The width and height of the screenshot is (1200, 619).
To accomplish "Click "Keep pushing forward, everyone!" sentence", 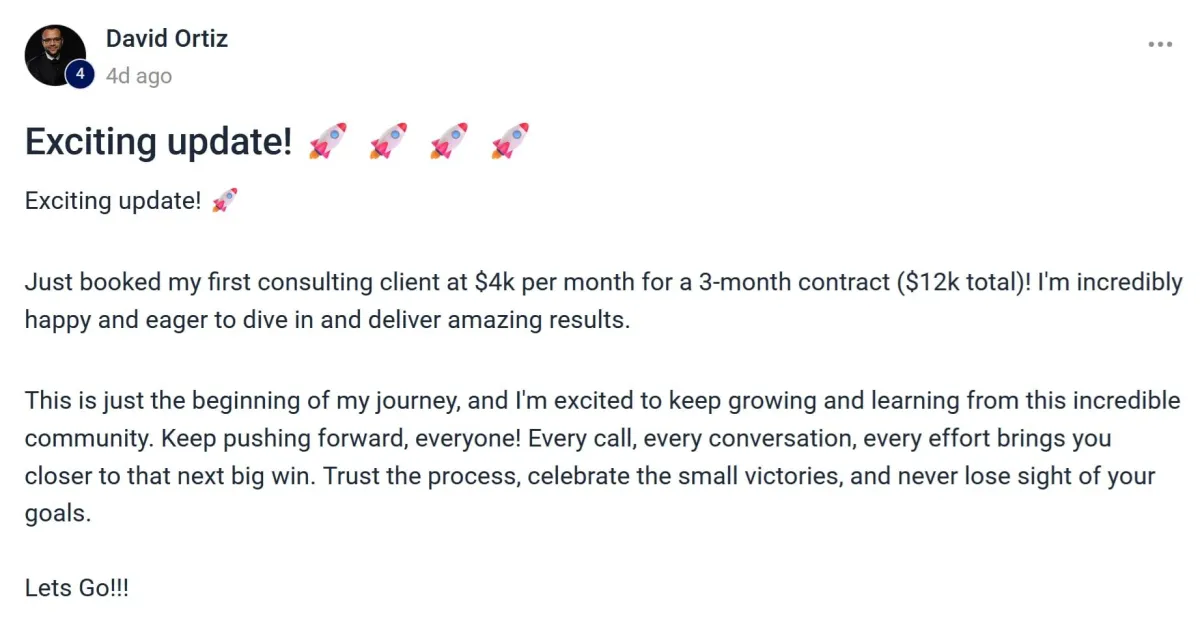I will tap(340, 439).
